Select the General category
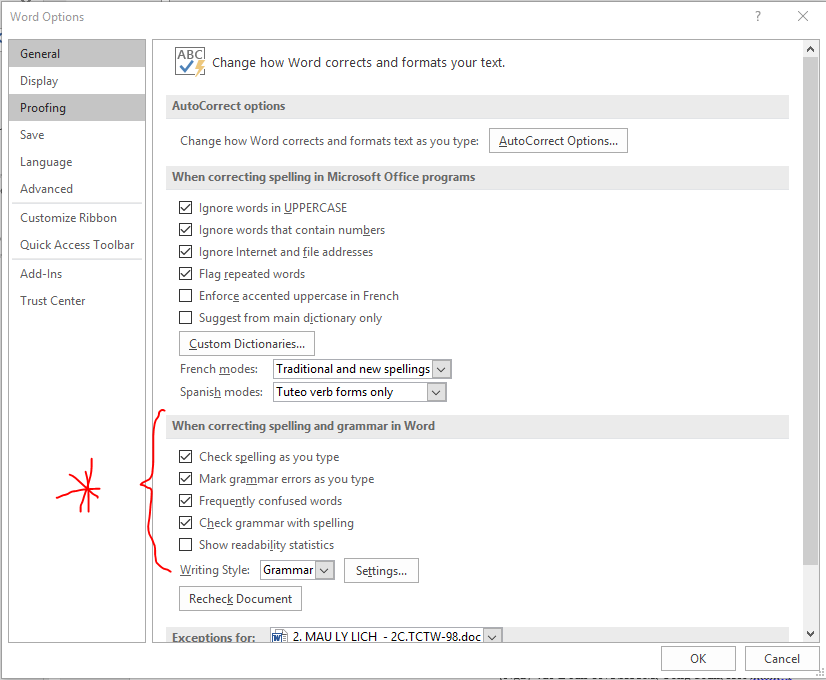The image size is (826, 680). (x=77, y=54)
